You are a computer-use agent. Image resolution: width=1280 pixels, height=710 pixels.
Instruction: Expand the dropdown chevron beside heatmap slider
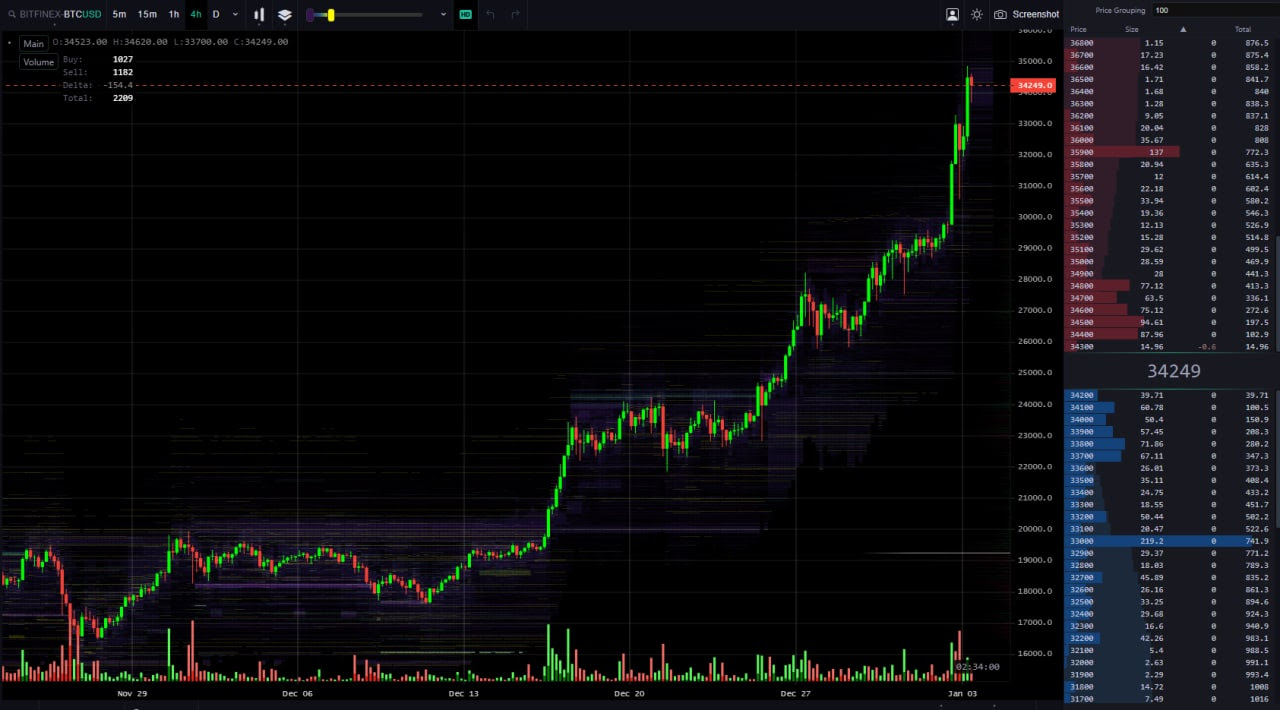(x=443, y=15)
